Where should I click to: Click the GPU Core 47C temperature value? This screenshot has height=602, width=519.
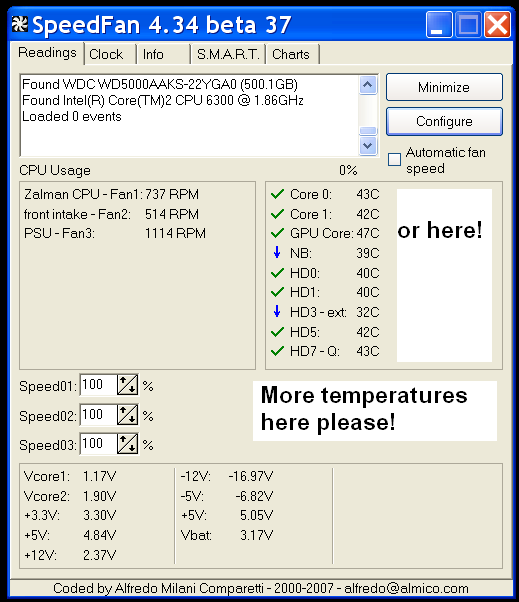pos(368,233)
